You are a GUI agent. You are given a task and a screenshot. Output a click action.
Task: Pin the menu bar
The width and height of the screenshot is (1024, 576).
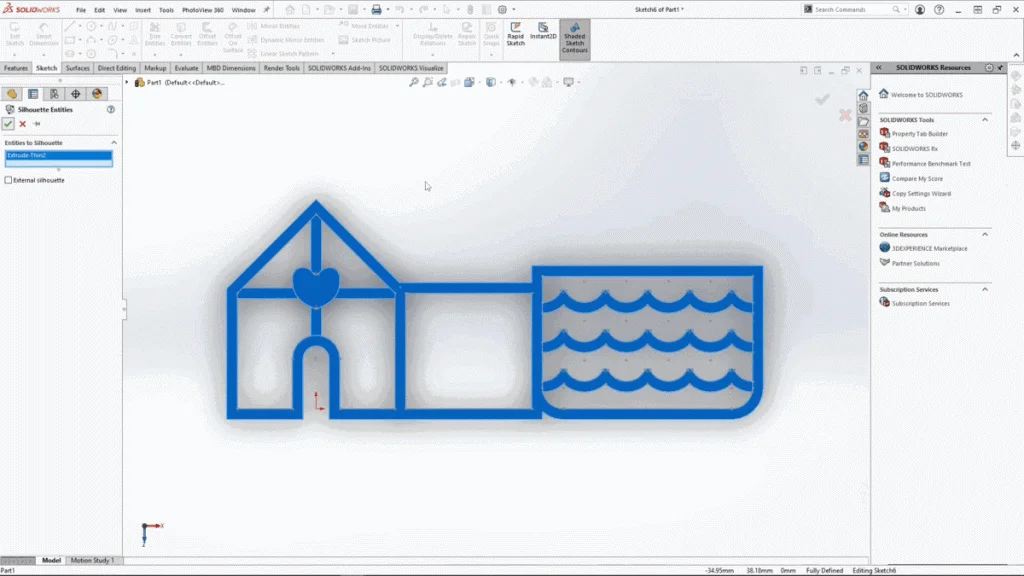[x=266, y=10]
